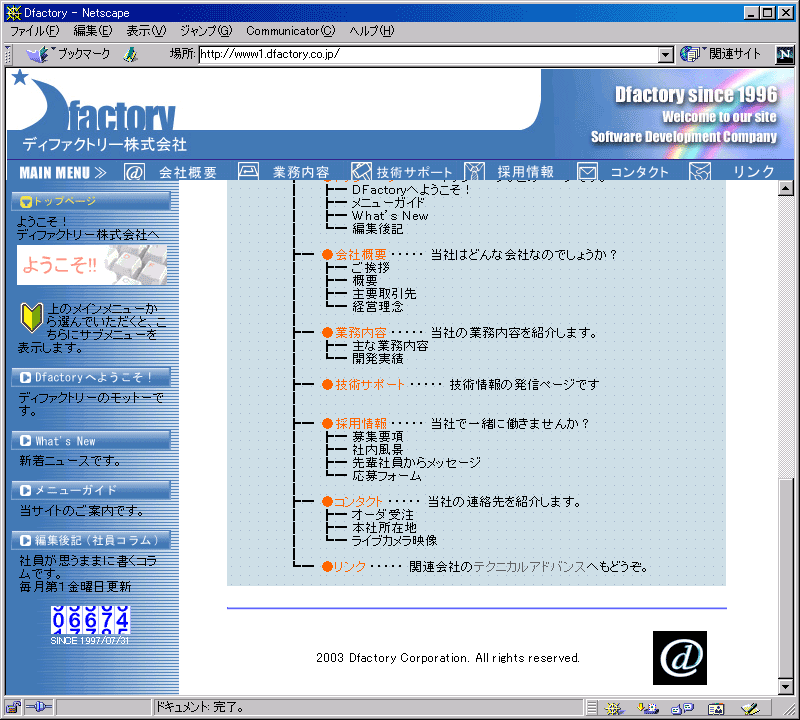This screenshot has height=720, width=800.
Task: Click the What's New sidebar button
Action: click(91, 441)
